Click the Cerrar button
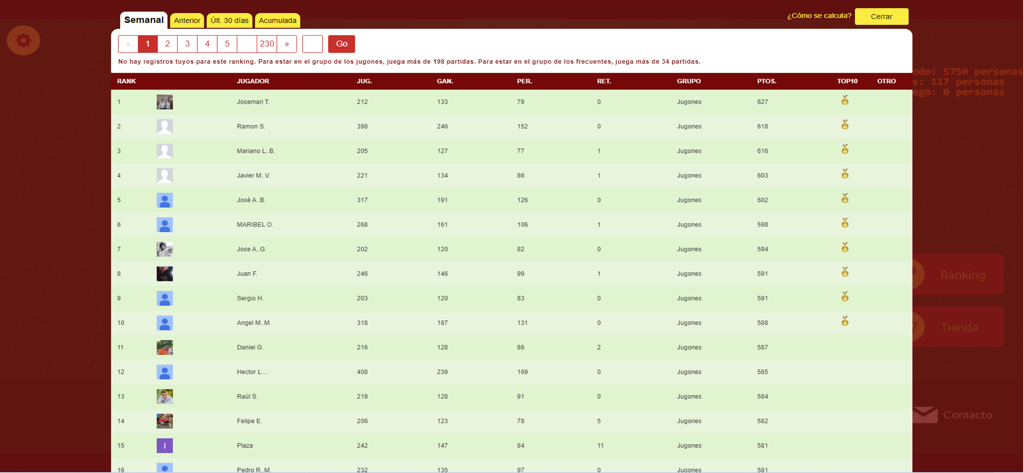This screenshot has width=1024, height=473. coord(882,16)
